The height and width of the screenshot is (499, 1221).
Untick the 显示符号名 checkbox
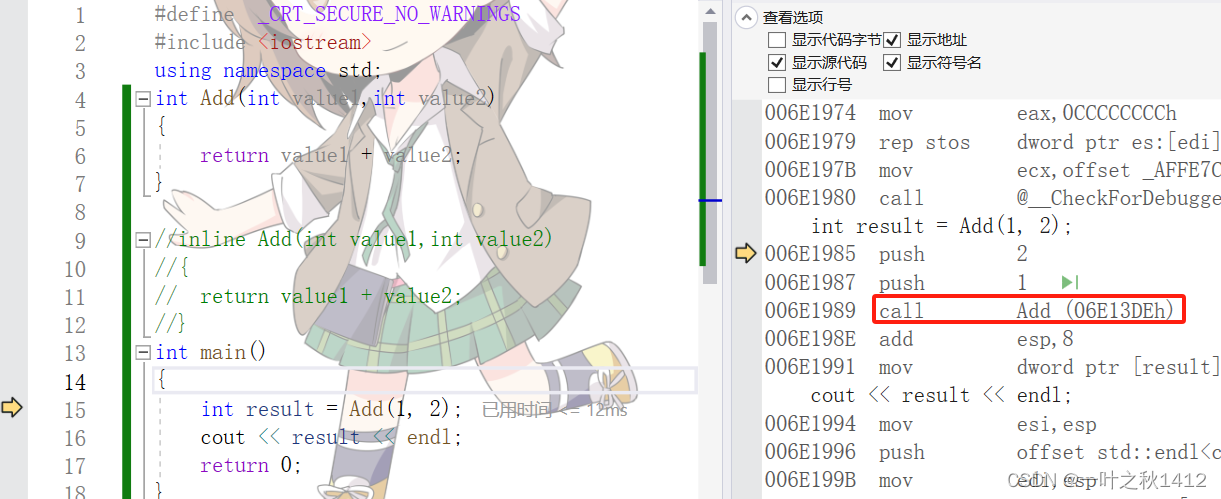tap(892, 62)
